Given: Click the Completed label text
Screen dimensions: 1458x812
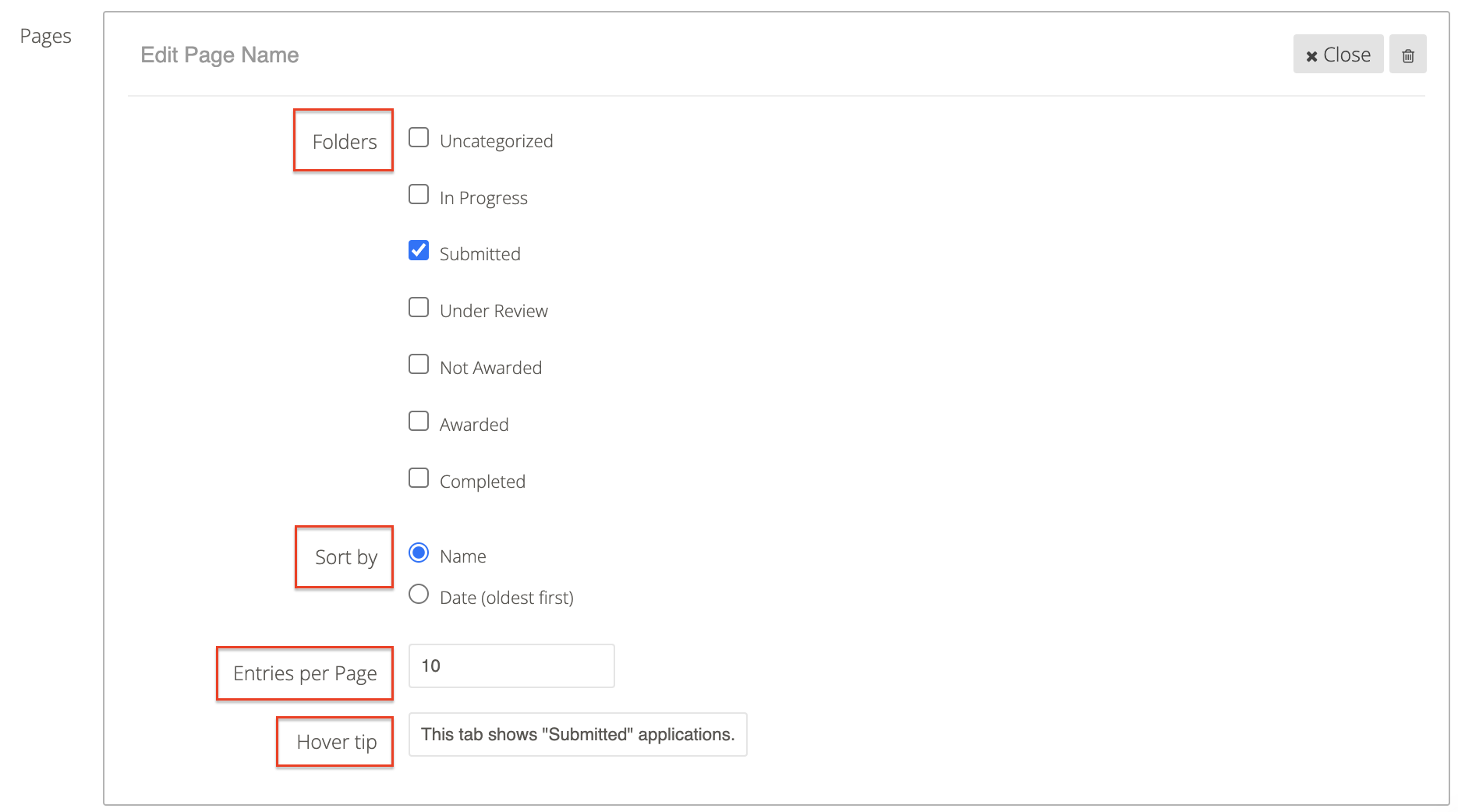Looking at the screenshot, I should (x=483, y=482).
